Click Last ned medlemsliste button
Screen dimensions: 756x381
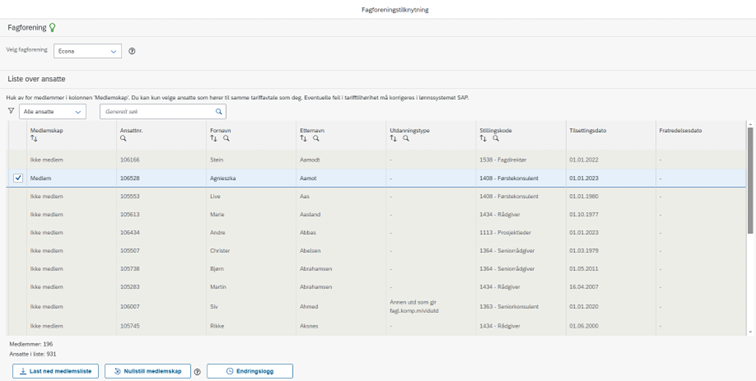pos(55,371)
